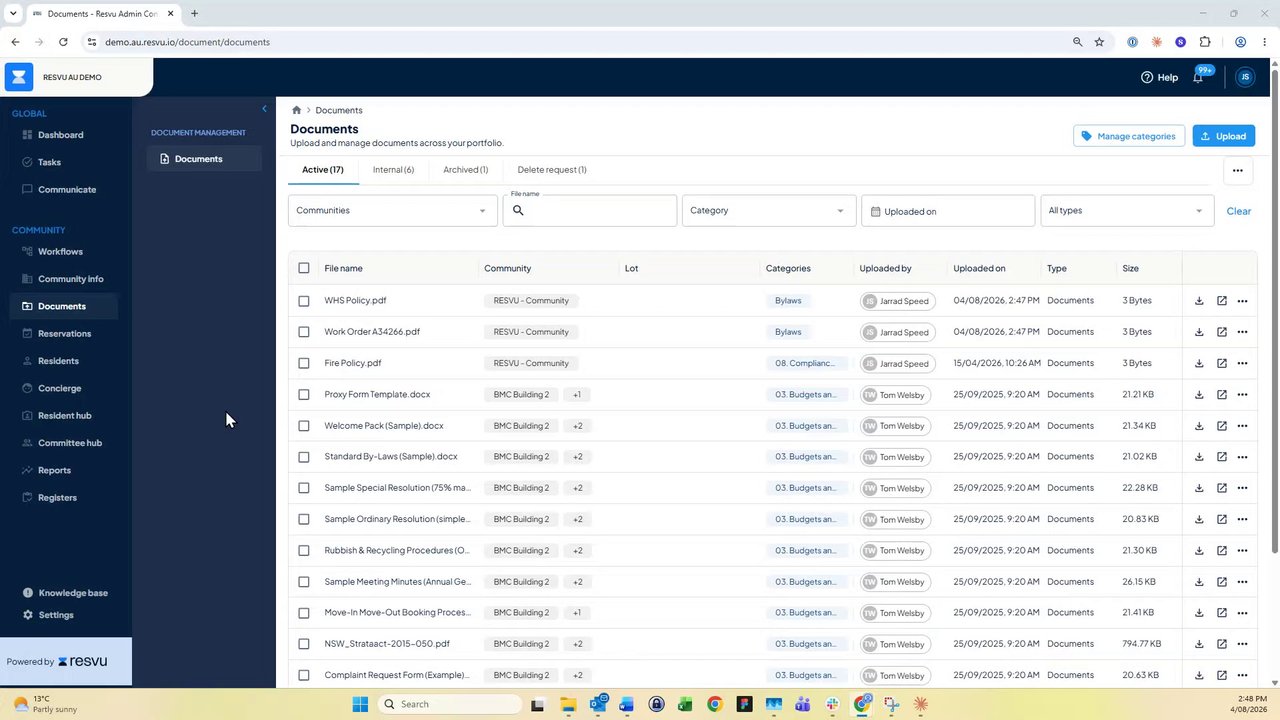Check the Work Order A34266.pdf checkbox
The image size is (1280, 720).
click(x=304, y=332)
